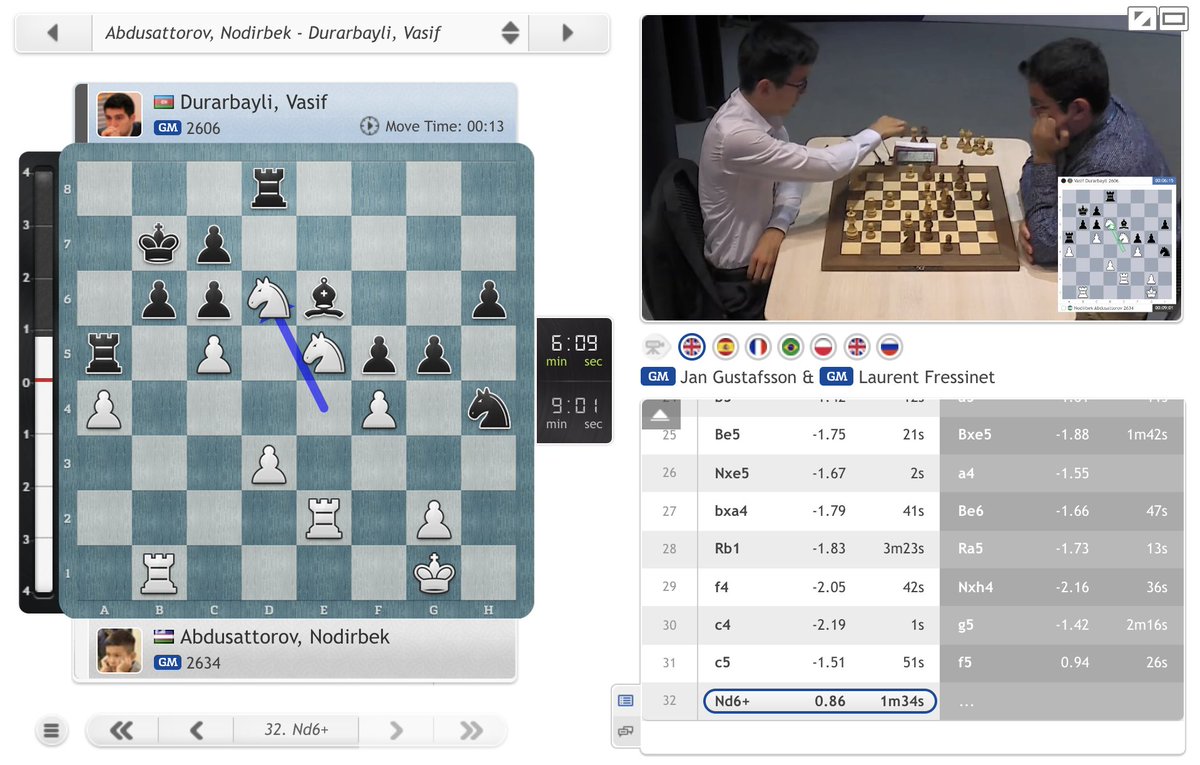Click Durarbayli's player avatar
This screenshot has width=1200, height=765.
(x=119, y=114)
